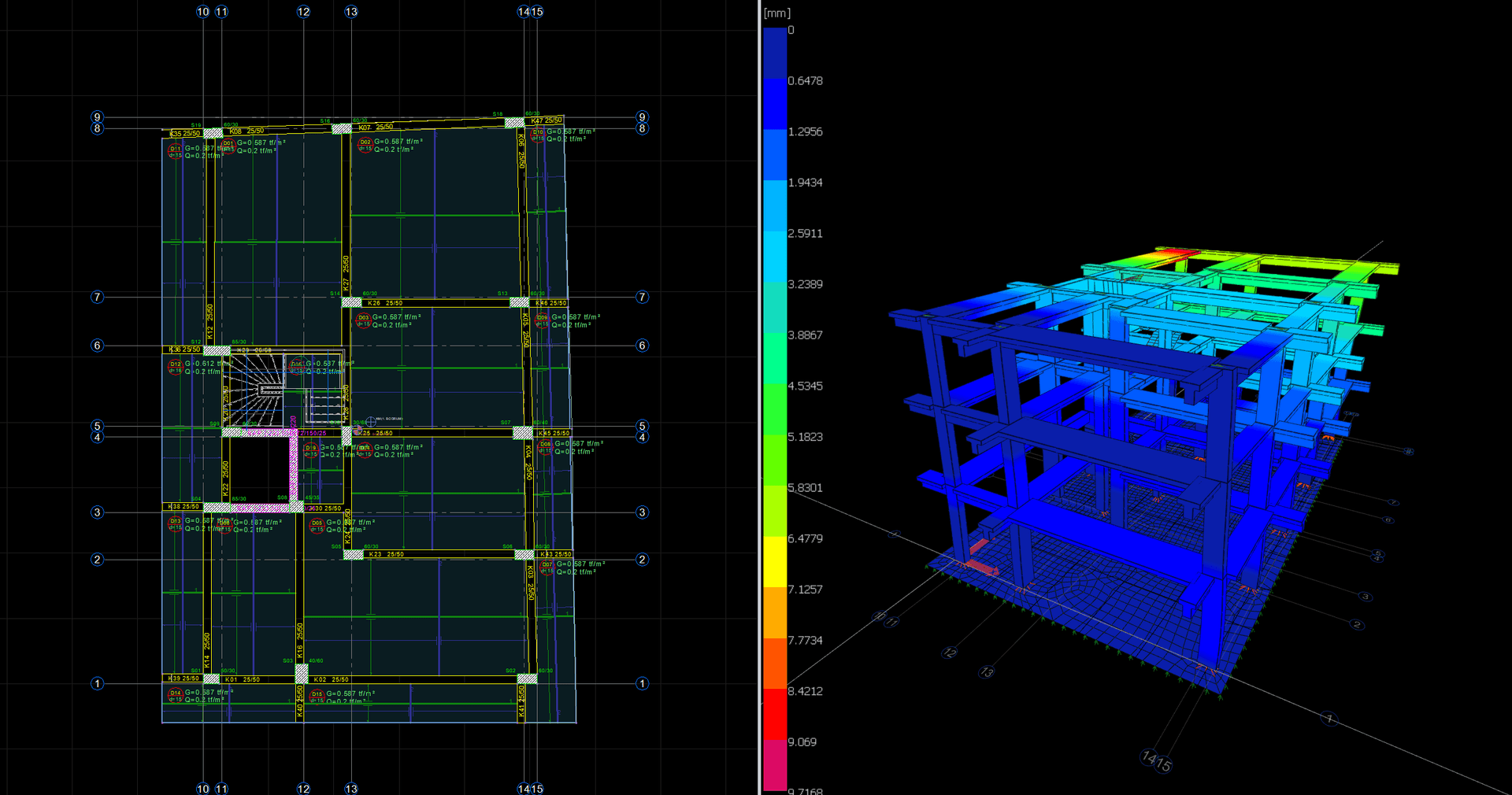Click legend value 0.6478
The width and height of the screenshot is (1512, 795).
[x=805, y=81]
